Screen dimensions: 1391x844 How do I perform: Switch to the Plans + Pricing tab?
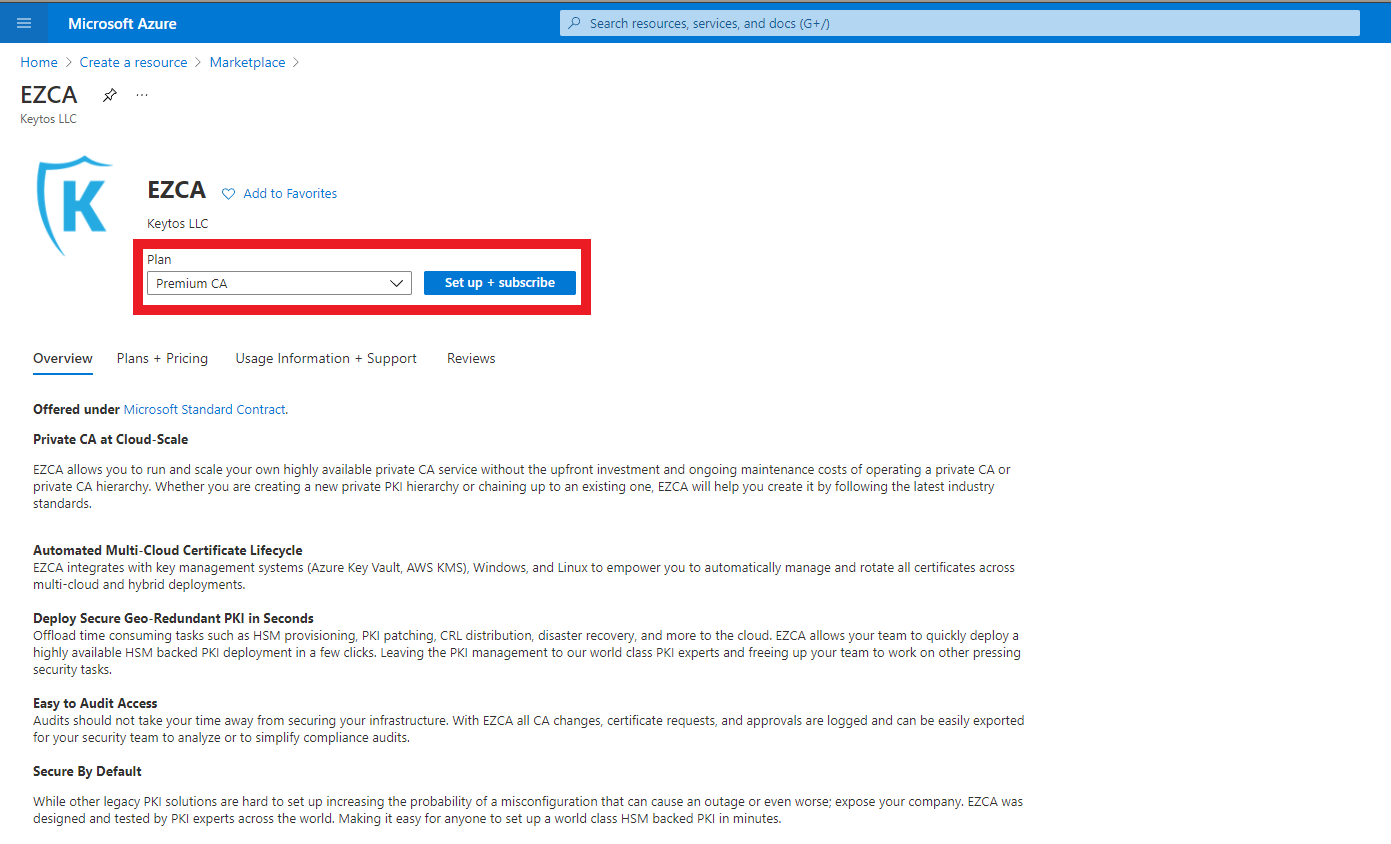point(162,358)
